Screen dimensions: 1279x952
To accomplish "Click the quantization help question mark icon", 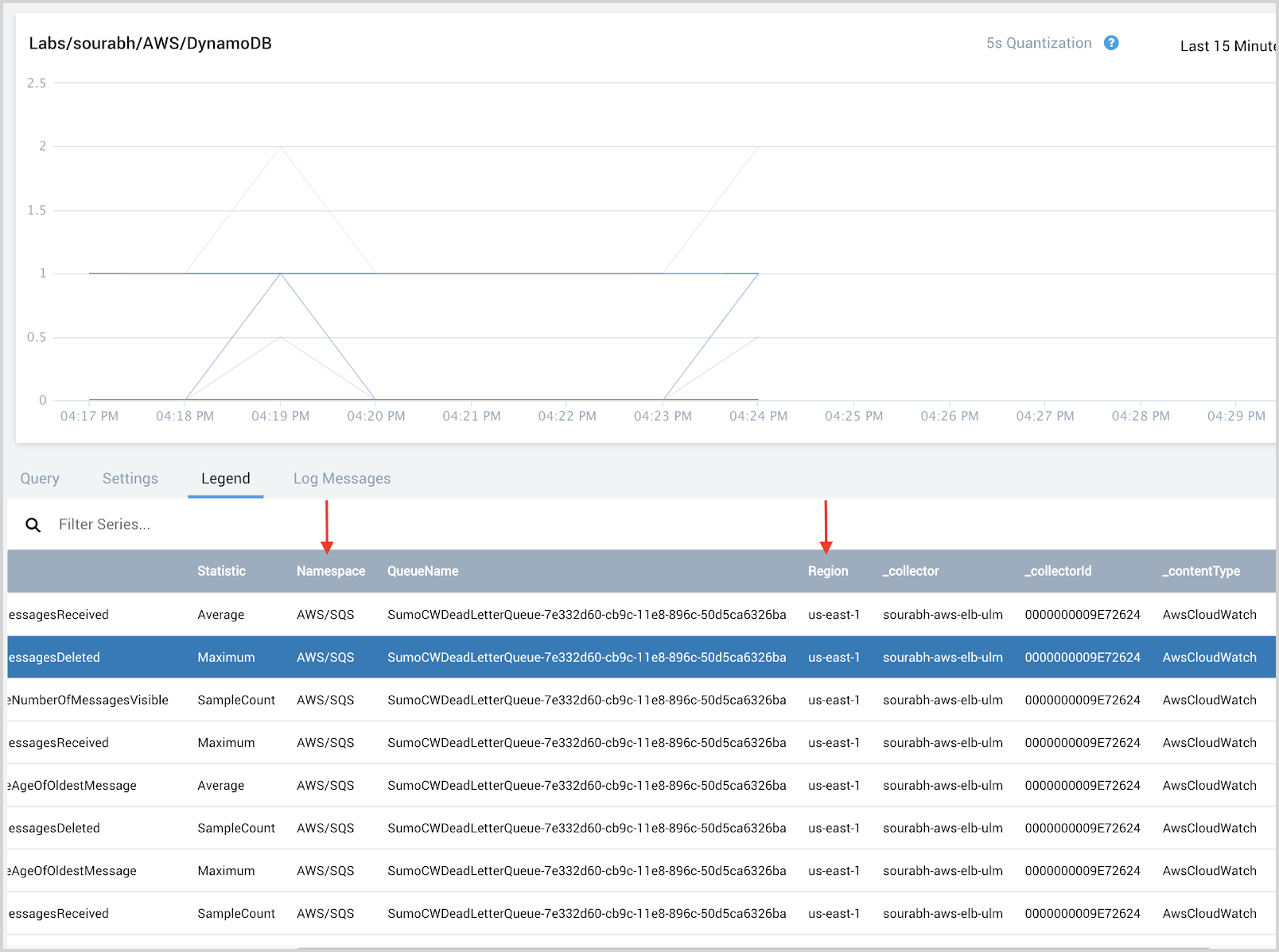I will [1111, 43].
